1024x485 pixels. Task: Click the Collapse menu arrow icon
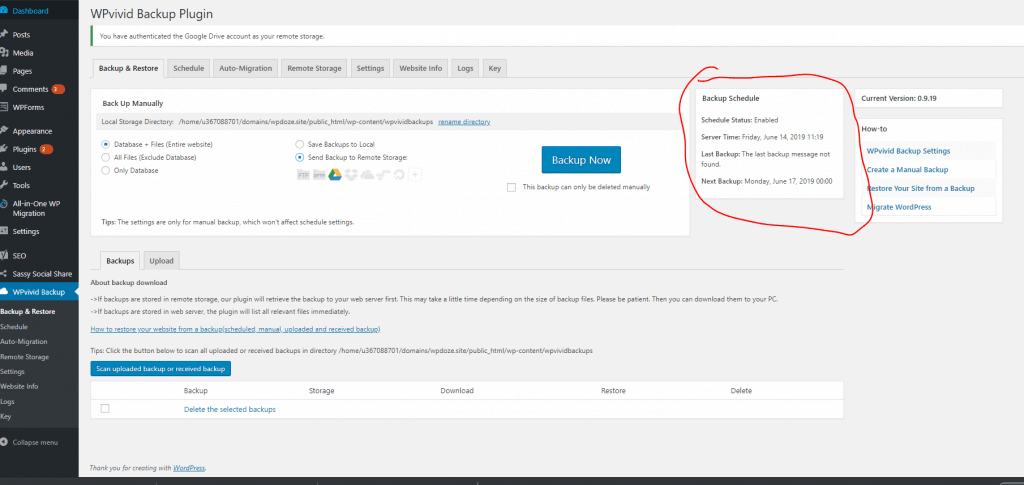pyautogui.click(x=5, y=442)
